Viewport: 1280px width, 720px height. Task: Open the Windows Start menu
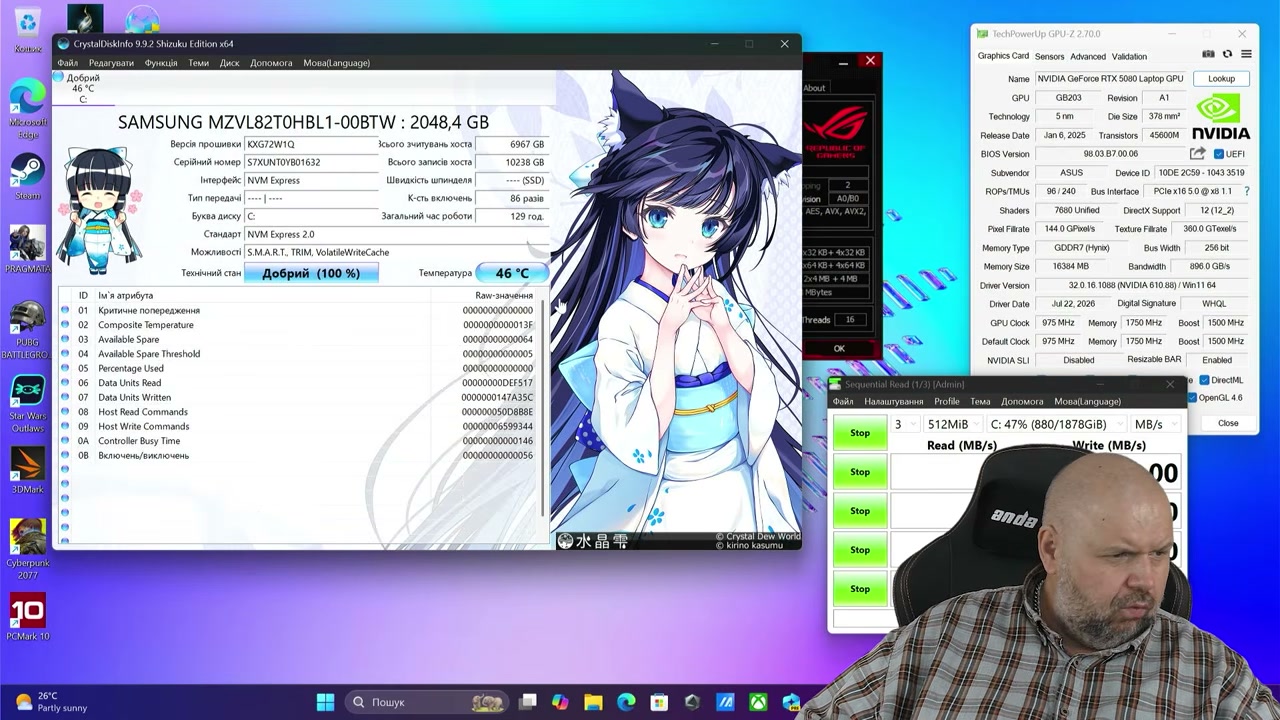(325, 702)
